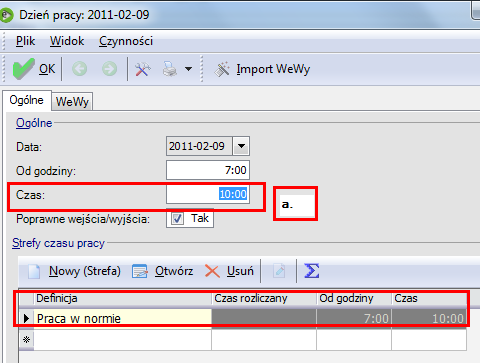This screenshot has height=363, width=480.
Task: Click the window title bar application icon
Action: [x=6, y=15]
